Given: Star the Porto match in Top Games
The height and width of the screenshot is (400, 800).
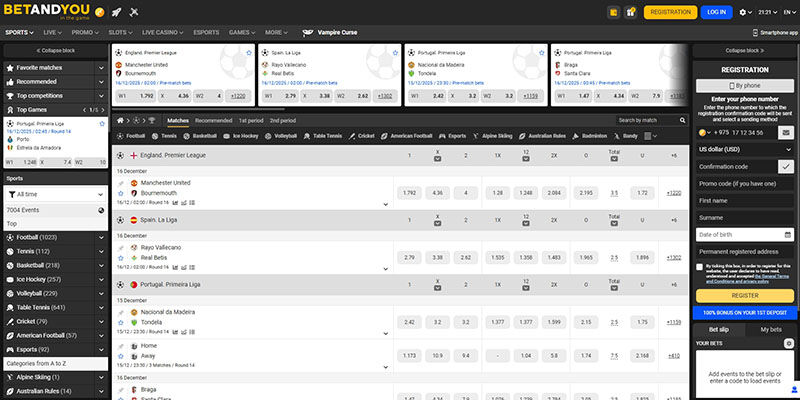Looking at the screenshot, I should click(x=102, y=123).
